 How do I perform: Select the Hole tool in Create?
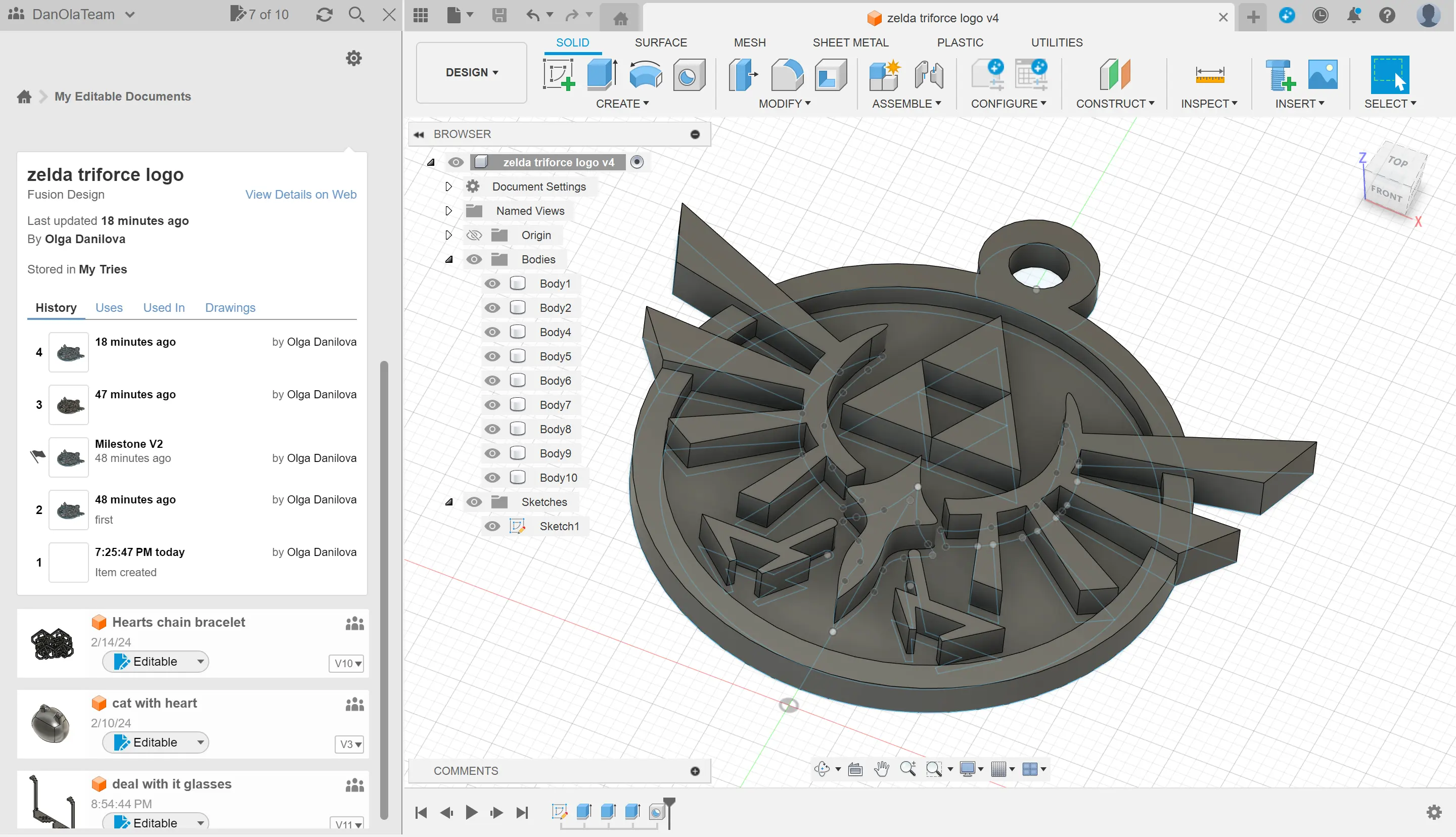tap(689, 75)
